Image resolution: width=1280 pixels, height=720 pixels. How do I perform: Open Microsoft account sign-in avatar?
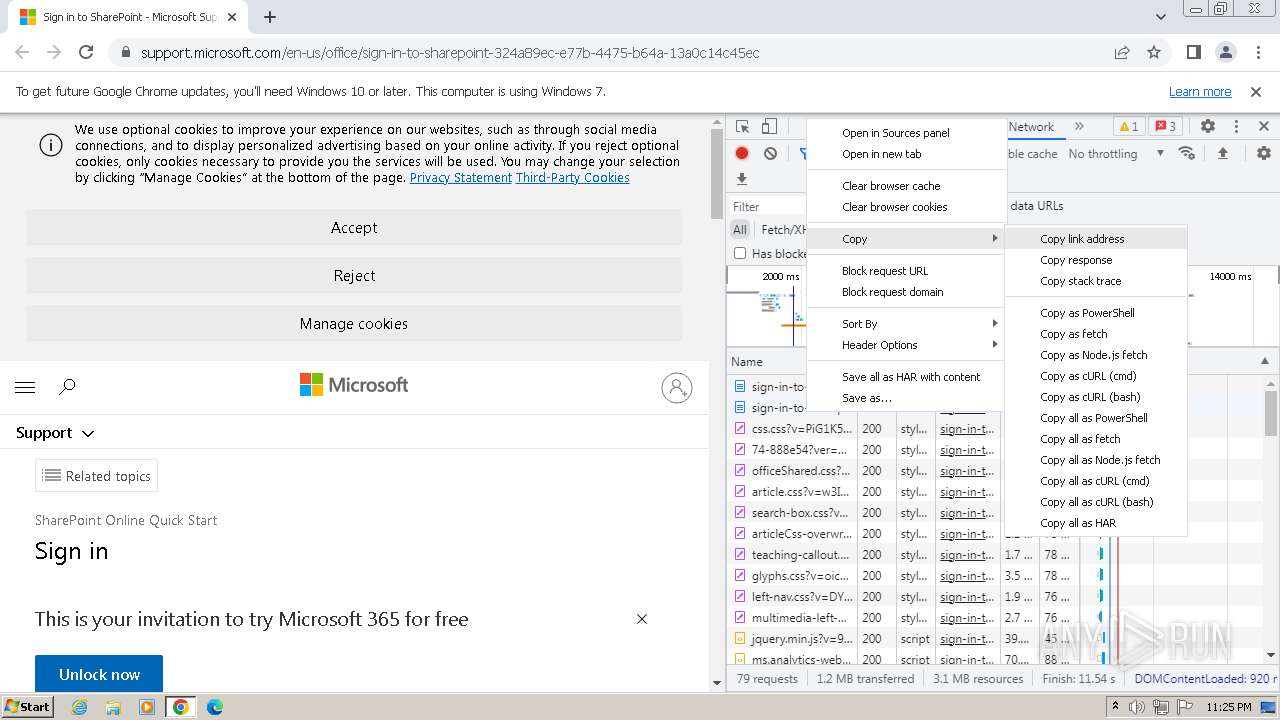click(677, 387)
